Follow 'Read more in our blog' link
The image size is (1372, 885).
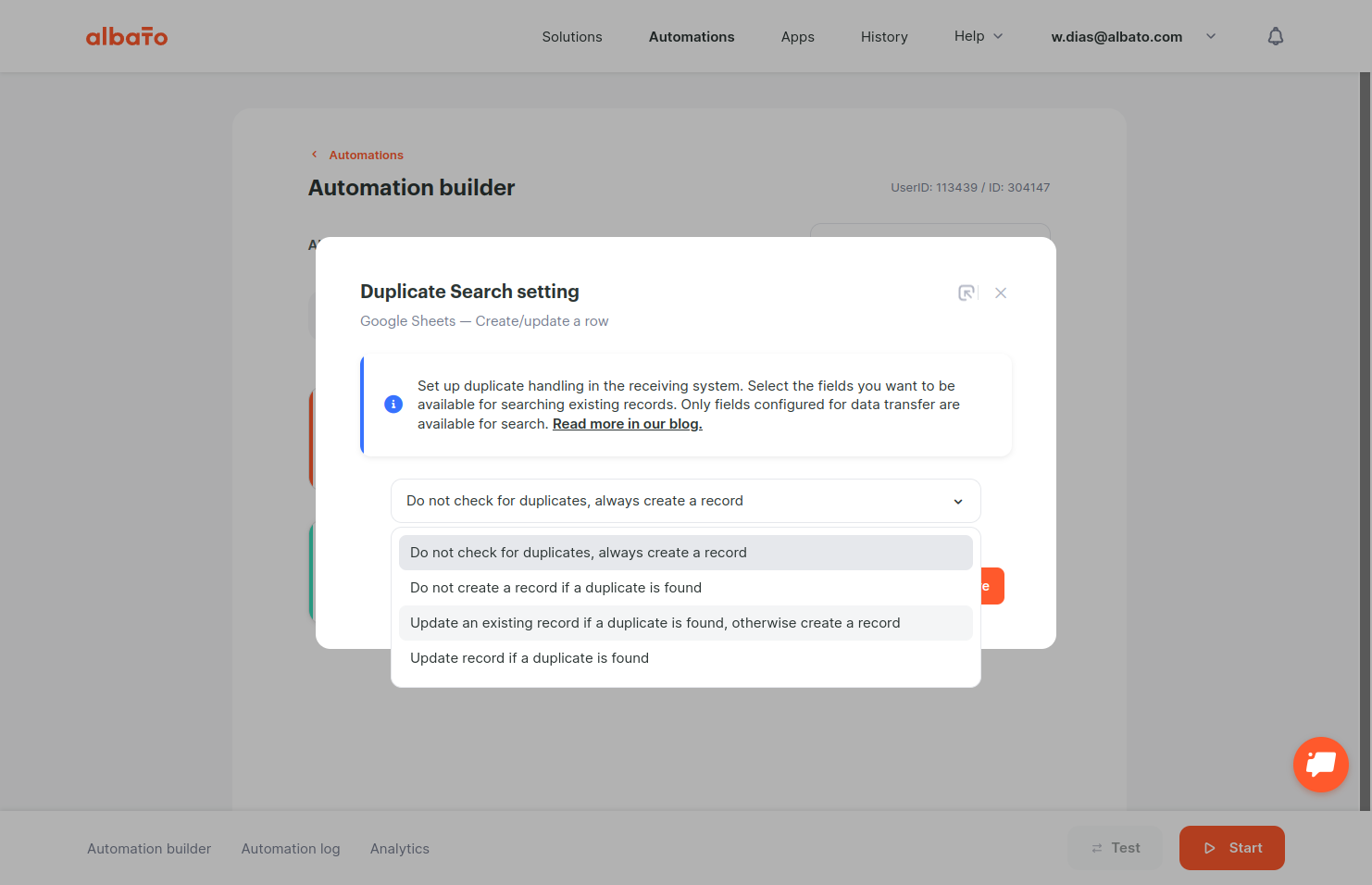[x=628, y=424]
